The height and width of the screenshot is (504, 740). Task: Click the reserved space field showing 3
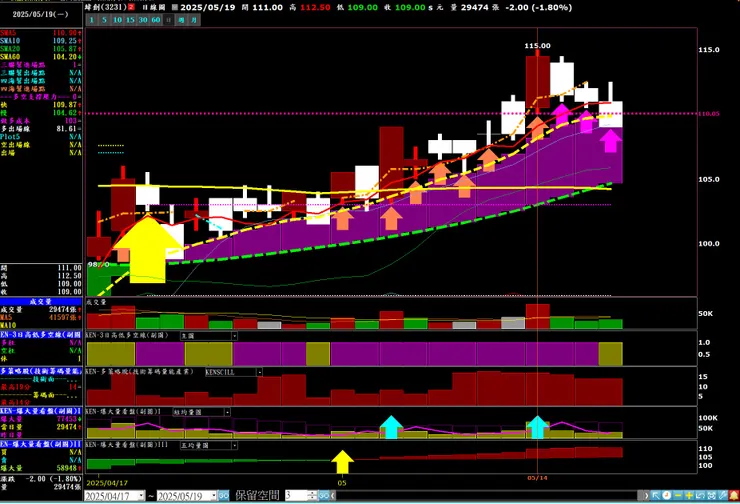point(296,496)
